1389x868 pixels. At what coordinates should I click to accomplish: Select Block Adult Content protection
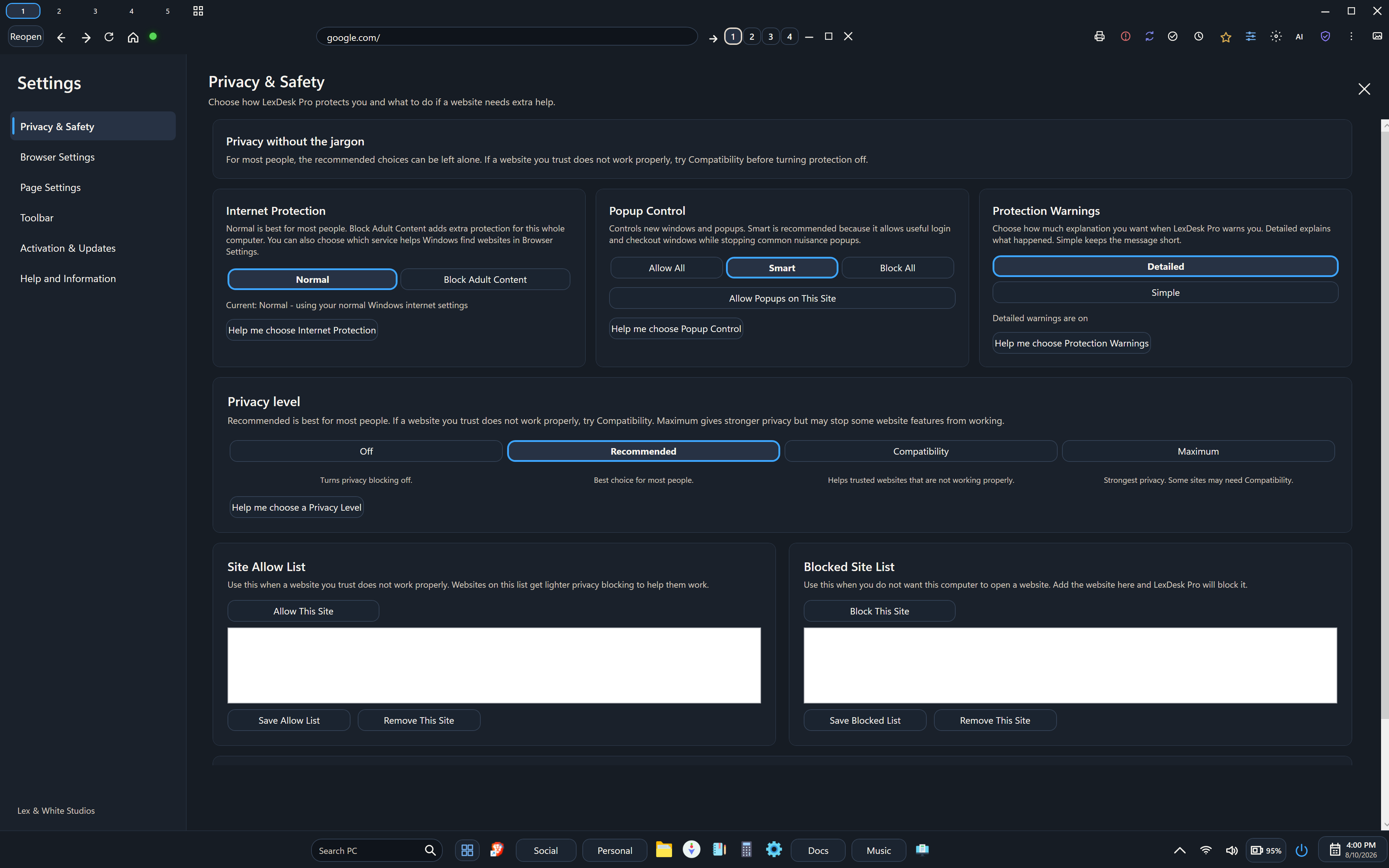pos(485,280)
